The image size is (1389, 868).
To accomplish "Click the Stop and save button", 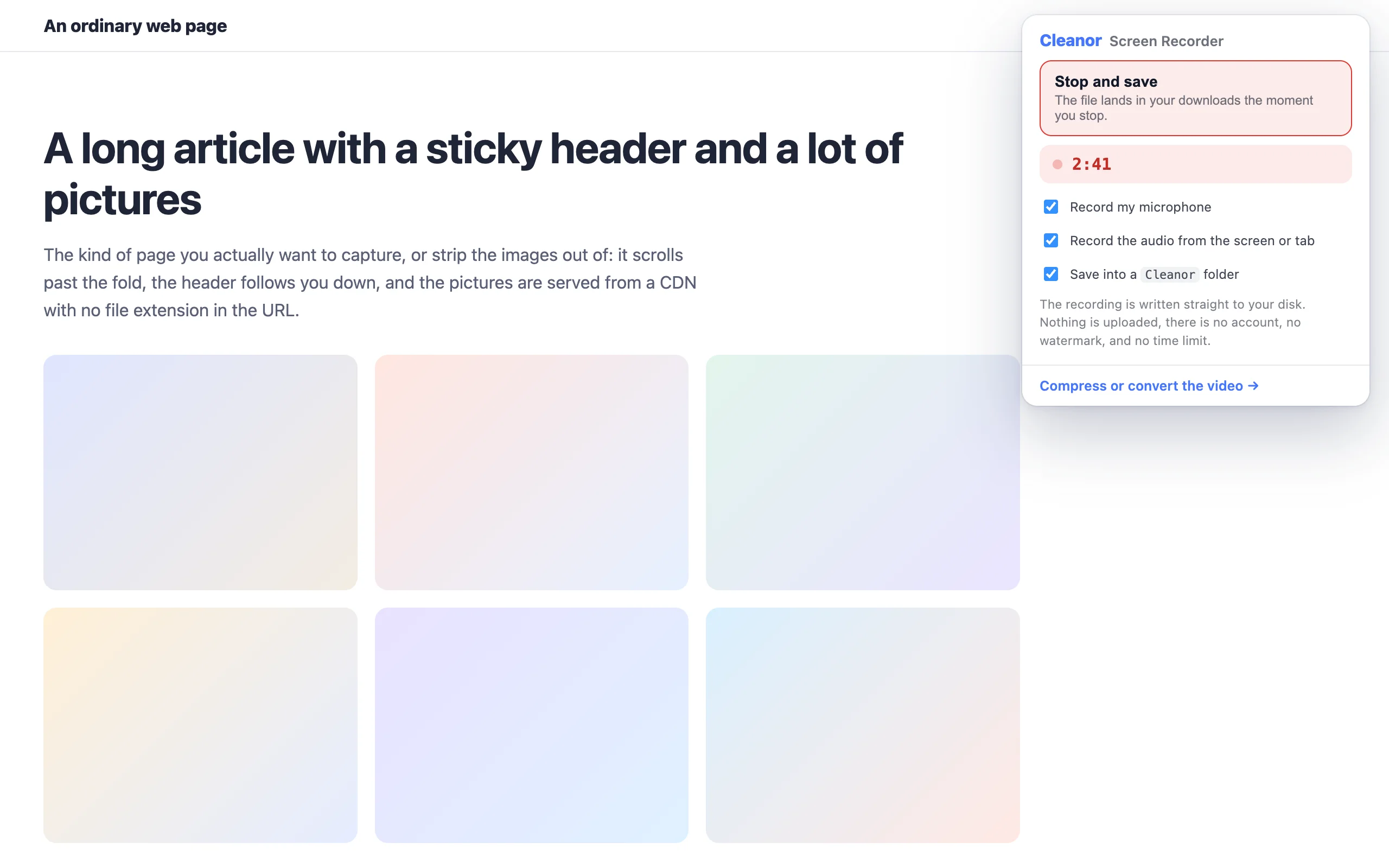I will (x=1195, y=98).
